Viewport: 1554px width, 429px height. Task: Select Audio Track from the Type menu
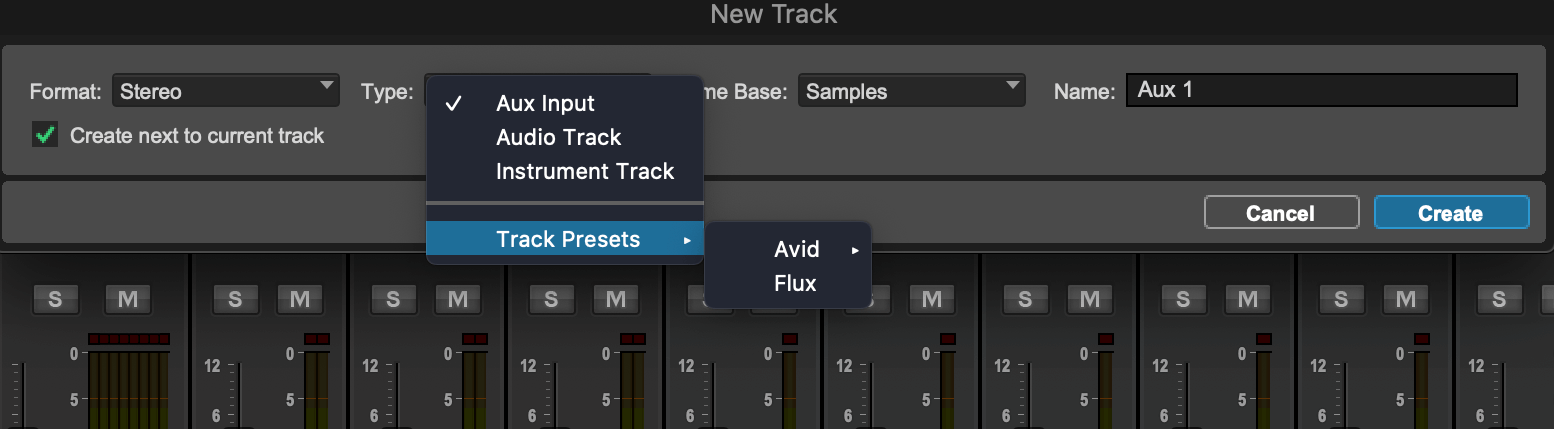pyautogui.click(x=558, y=138)
